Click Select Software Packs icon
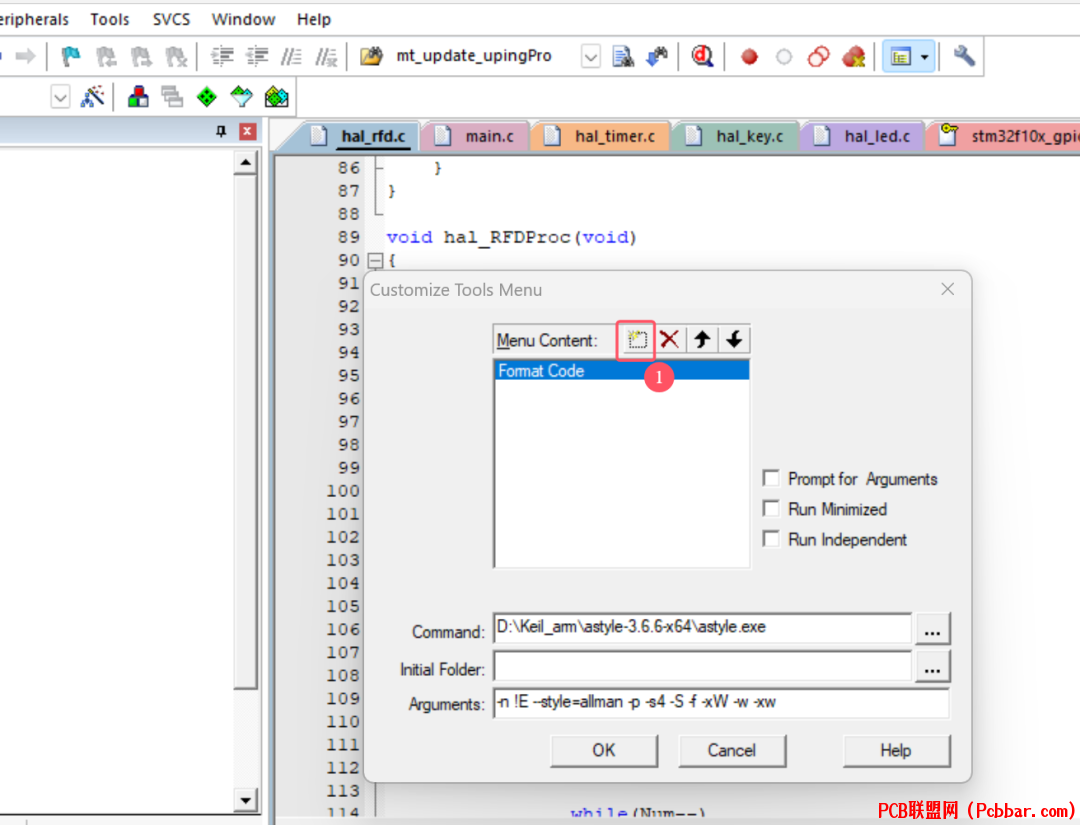The width and height of the screenshot is (1080, 825). 241,96
